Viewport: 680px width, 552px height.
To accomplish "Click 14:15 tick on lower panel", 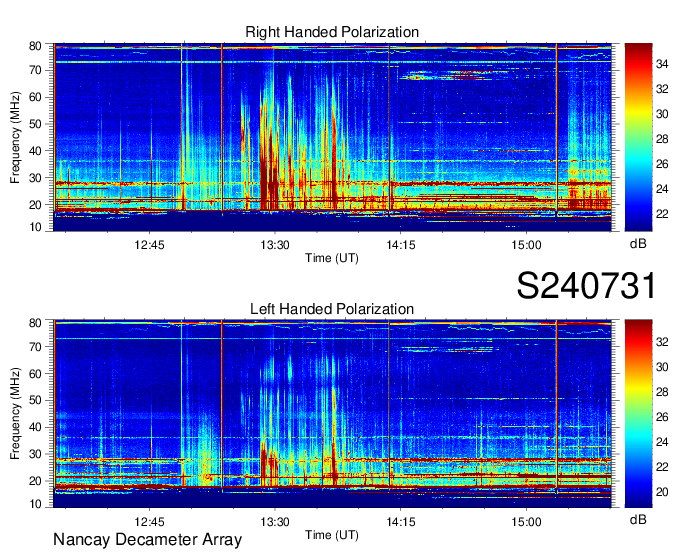I will [x=401, y=522].
